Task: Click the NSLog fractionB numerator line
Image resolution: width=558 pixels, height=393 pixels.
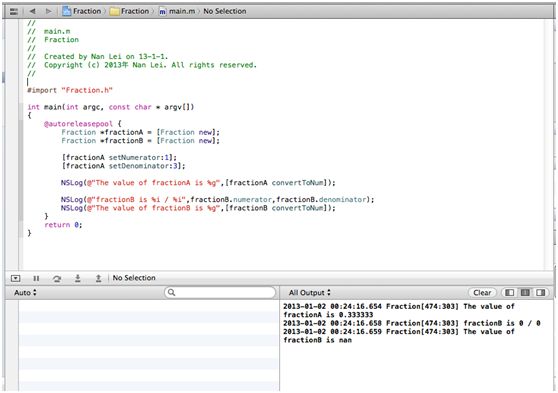Action: pyautogui.click(x=217, y=200)
